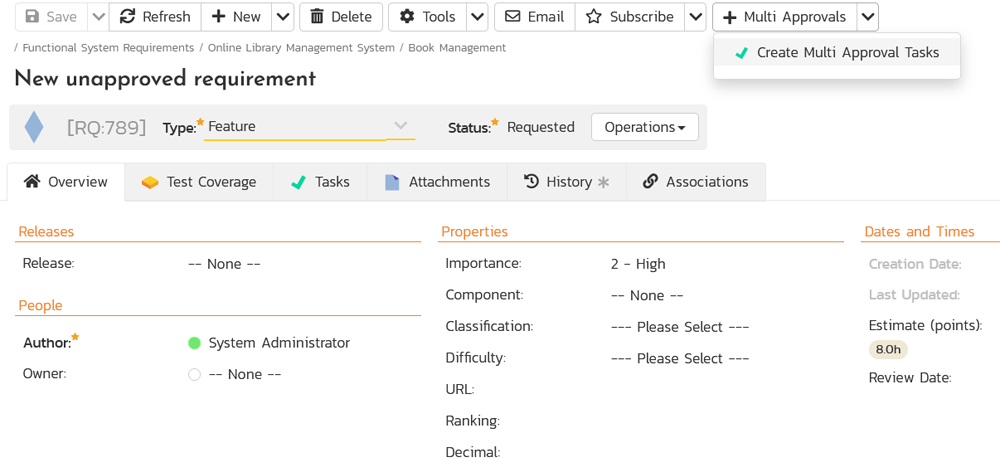Viewport: 1000px width, 472px height.
Task: Click the Importance 2 - High value
Action: click(x=638, y=264)
